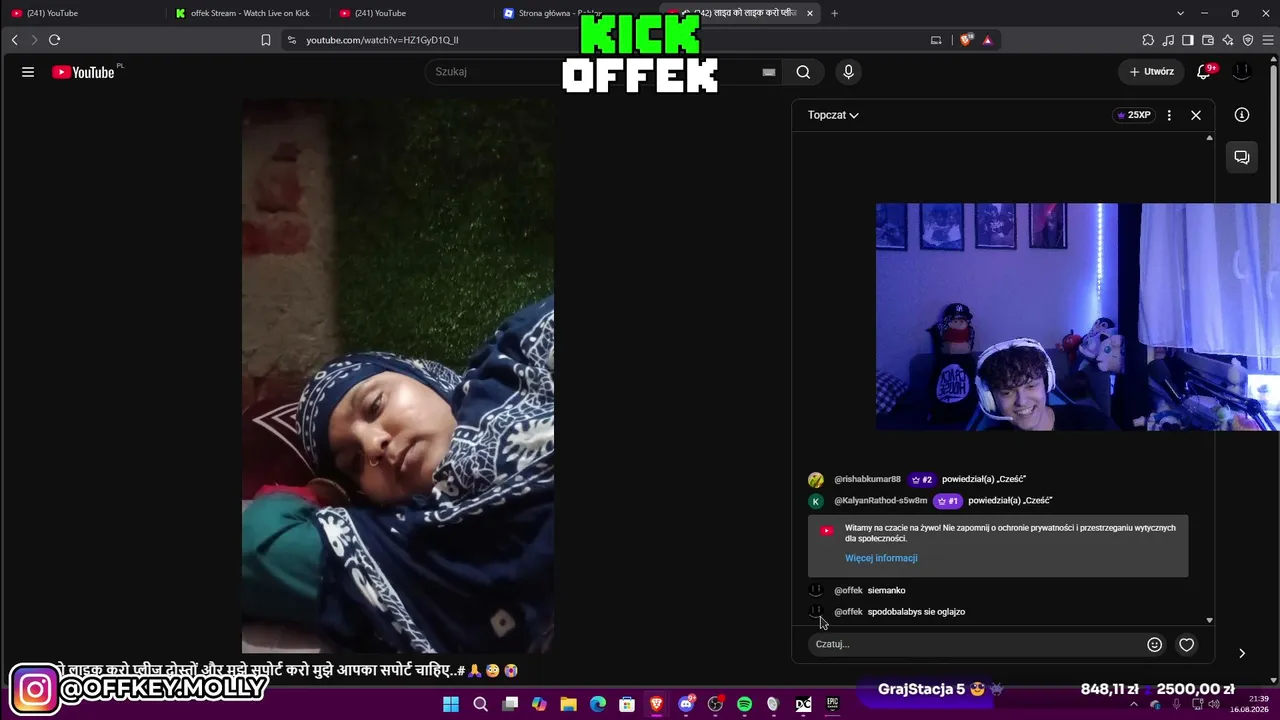Screen dimensions: 1280x720
Task: Click the next arrow right of chat
Action: (x=1242, y=653)
